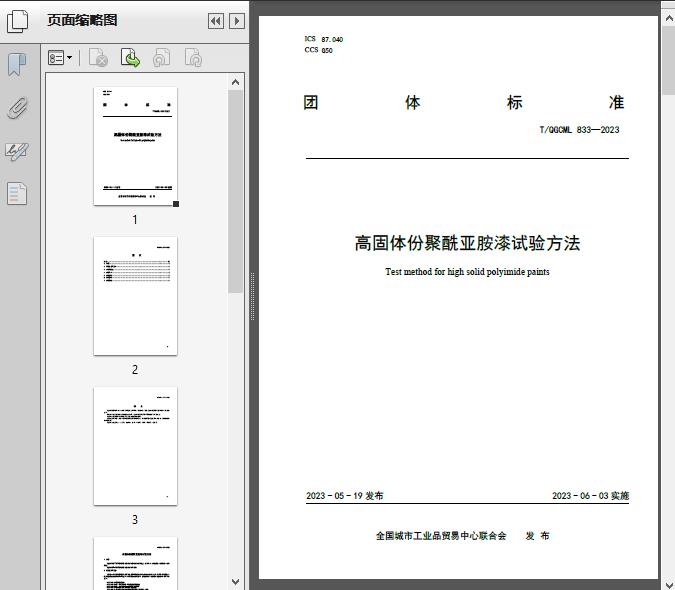Click the Page Thumbnails panel icon
675x590 pixels.
pos(18,21)
